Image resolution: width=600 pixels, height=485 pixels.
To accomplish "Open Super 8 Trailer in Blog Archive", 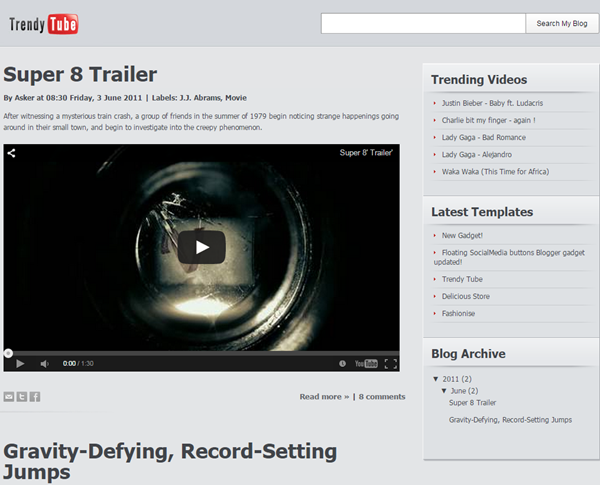I will 473,403.
